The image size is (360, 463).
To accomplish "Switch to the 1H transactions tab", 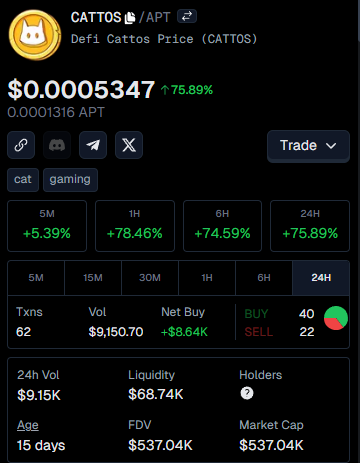I will click(207, 278).
